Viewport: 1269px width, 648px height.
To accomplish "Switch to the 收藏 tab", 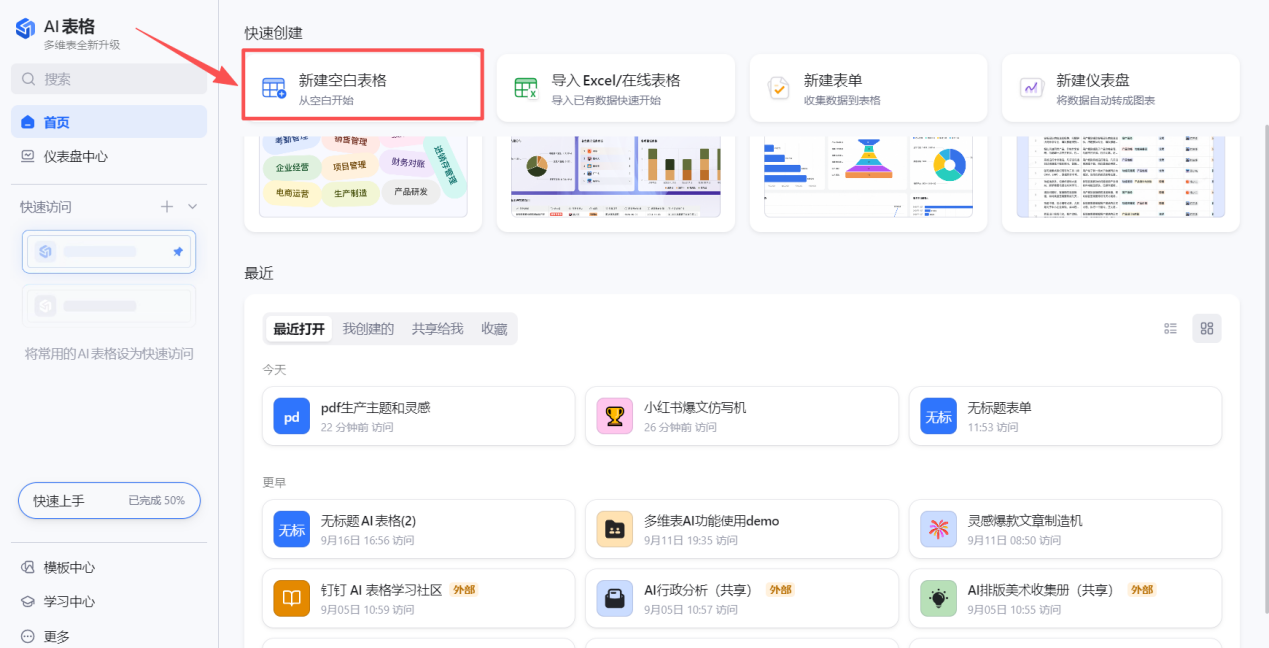I will (494, 328).
